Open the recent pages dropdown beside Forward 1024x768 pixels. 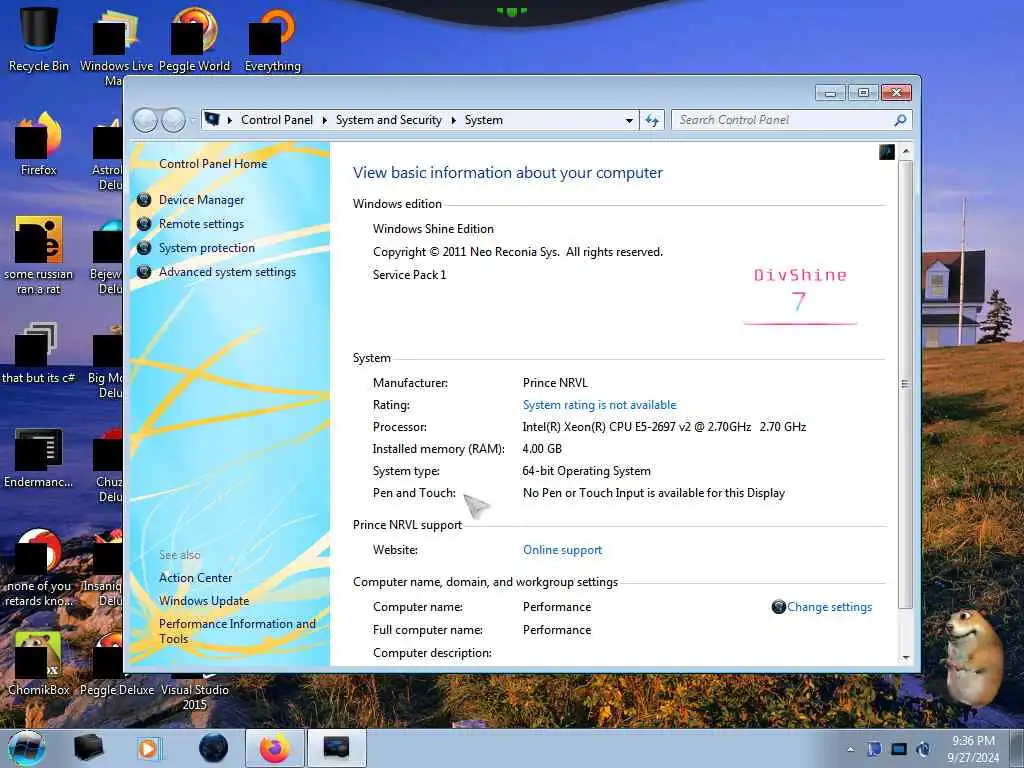tap(193, 120)
